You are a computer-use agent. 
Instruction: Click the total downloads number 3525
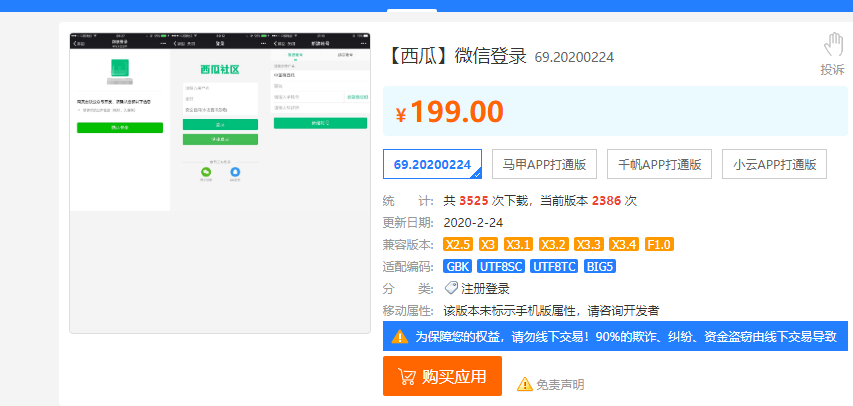[473, 200]
